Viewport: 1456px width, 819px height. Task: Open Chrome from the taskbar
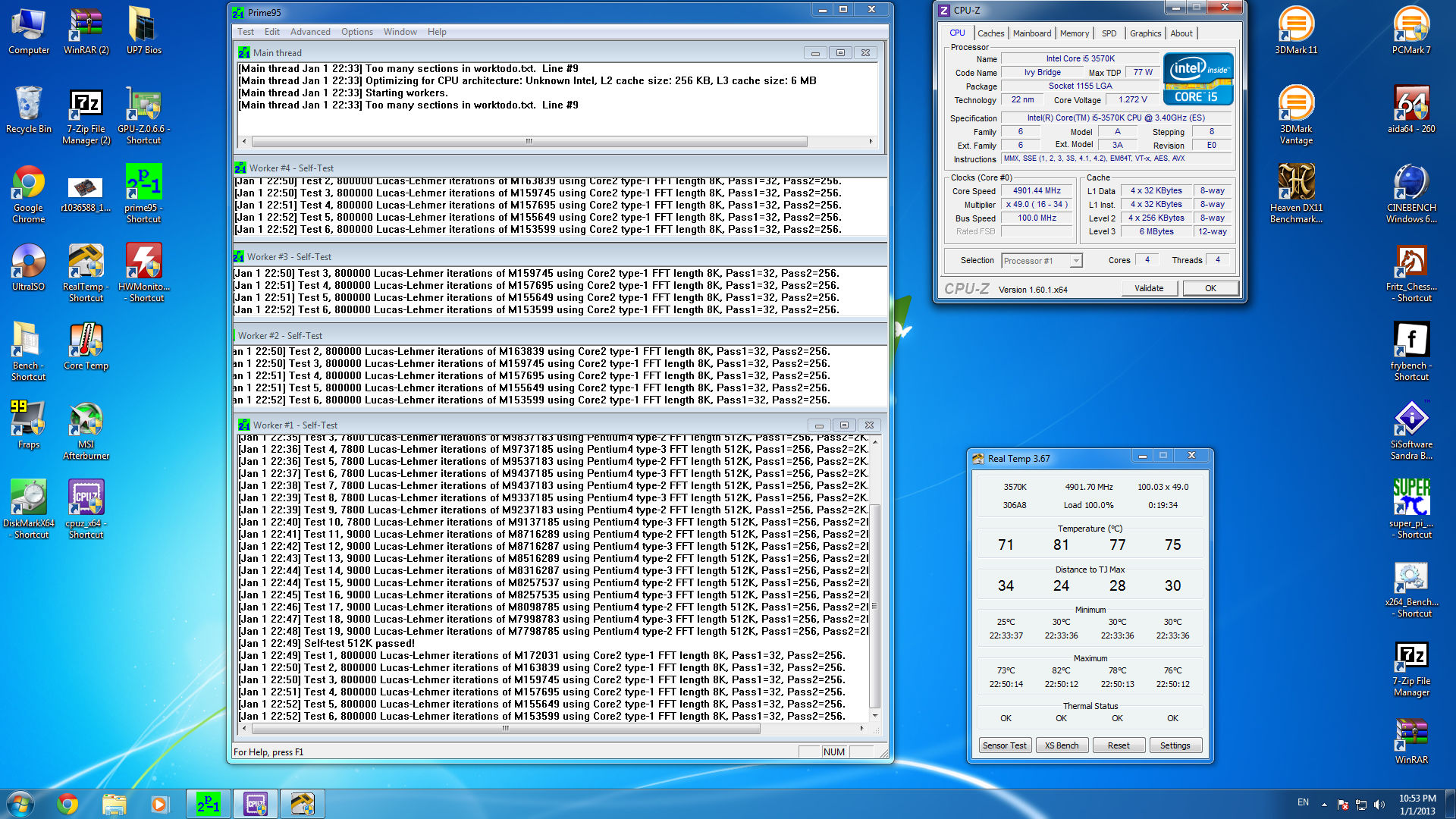(x=67, y=804)
